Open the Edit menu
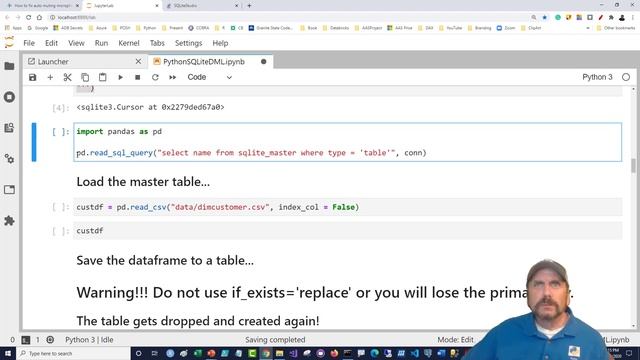This screenshot has width=640, height=360. click(51, 43)
